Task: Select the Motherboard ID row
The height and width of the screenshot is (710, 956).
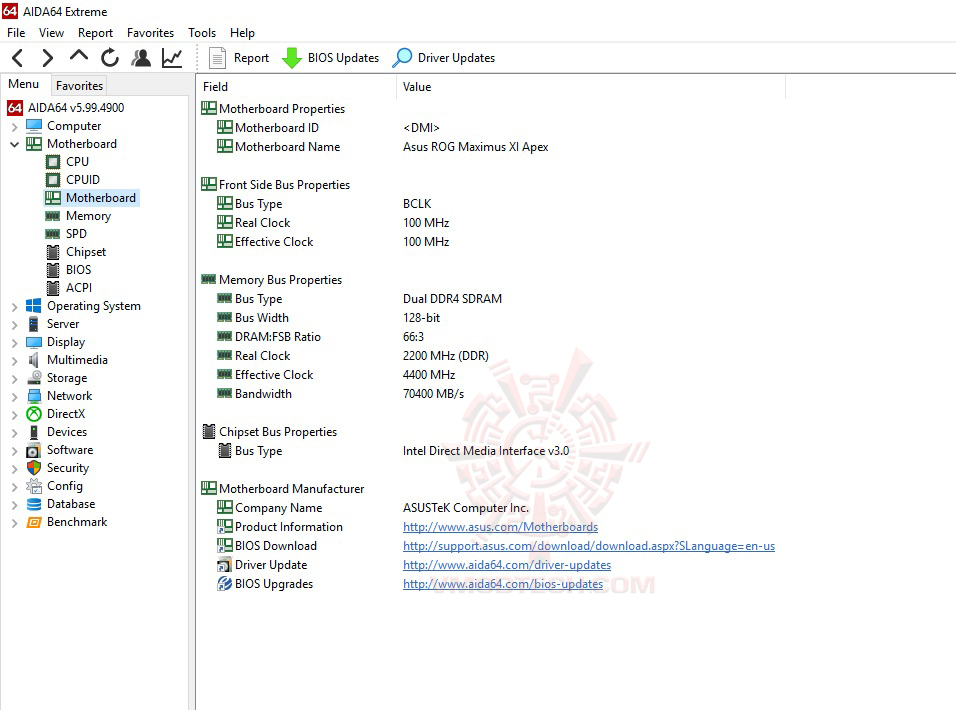Action: [328, 128]
